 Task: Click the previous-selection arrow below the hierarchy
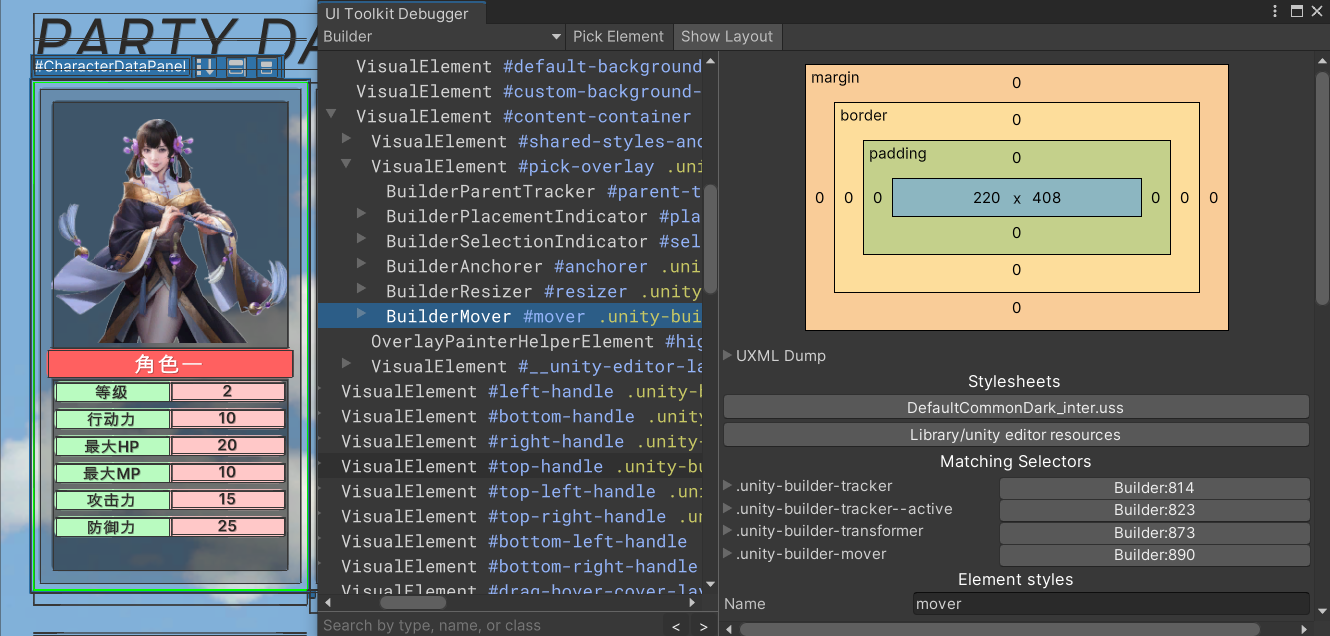[675, 625]
